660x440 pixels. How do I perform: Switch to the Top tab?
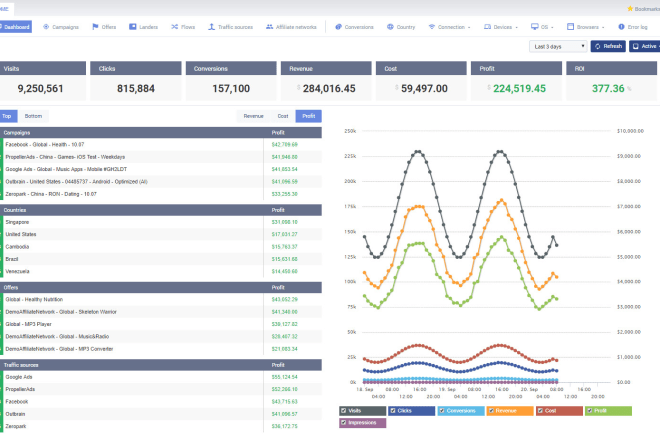(8, 116)
